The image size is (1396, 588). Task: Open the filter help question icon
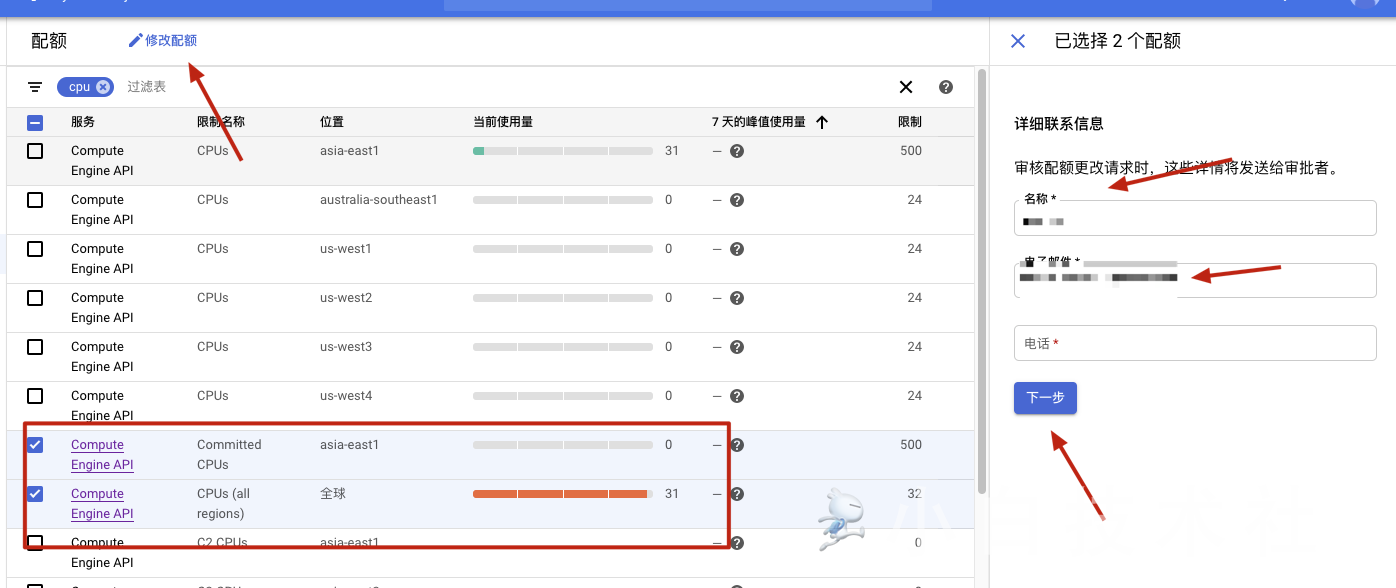946,87
